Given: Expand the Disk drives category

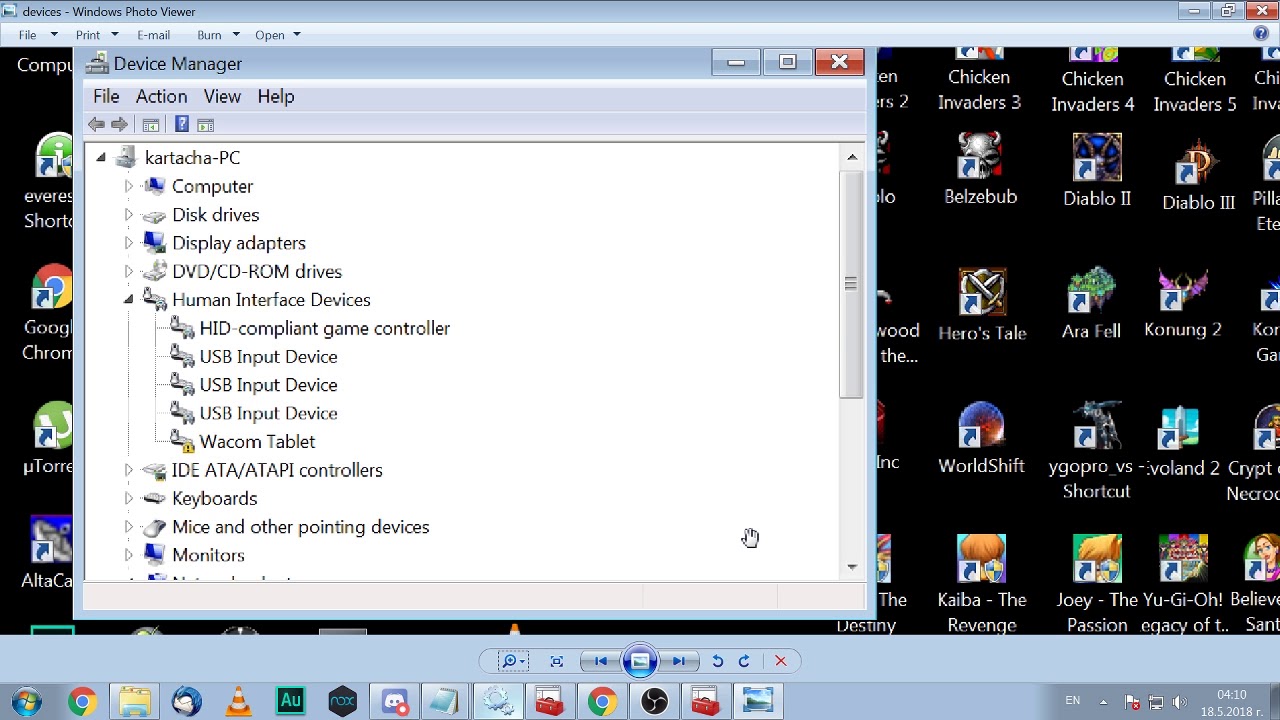Looking at the screenshot, I should (x=128, y=215).
